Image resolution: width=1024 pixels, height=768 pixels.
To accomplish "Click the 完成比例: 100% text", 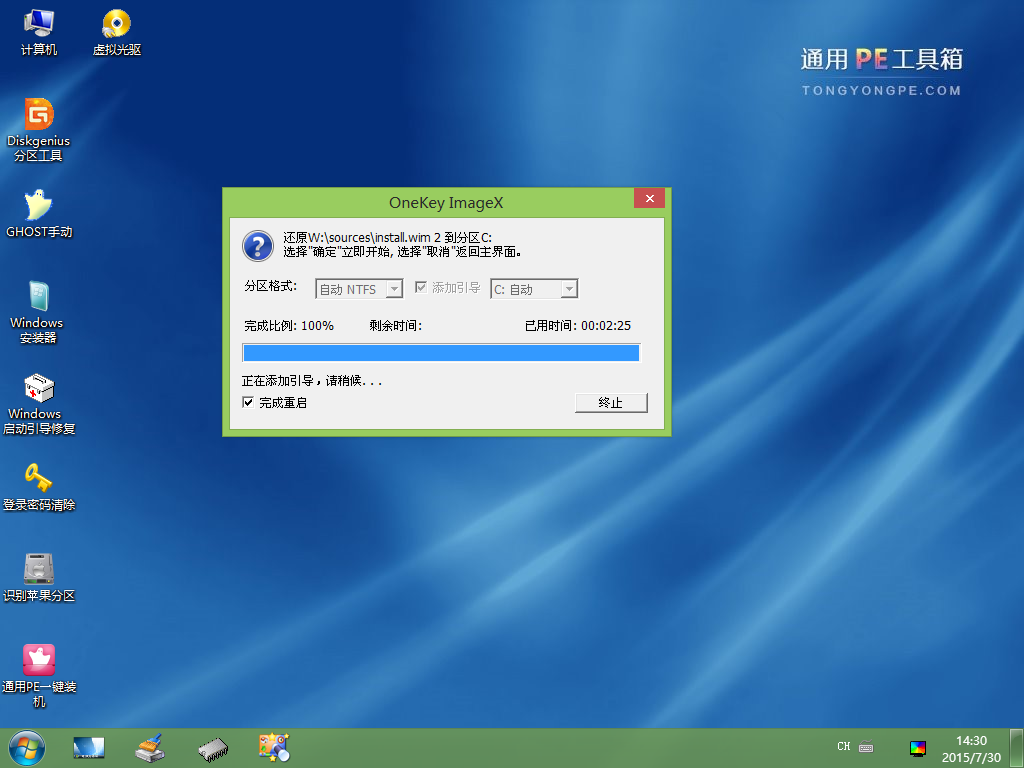I will tap(289, 325).
